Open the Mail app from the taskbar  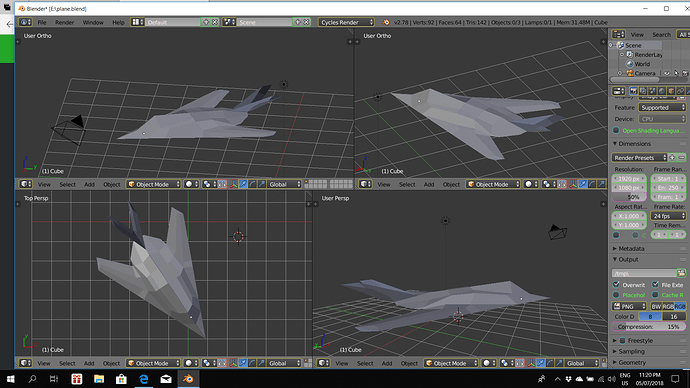166,379
